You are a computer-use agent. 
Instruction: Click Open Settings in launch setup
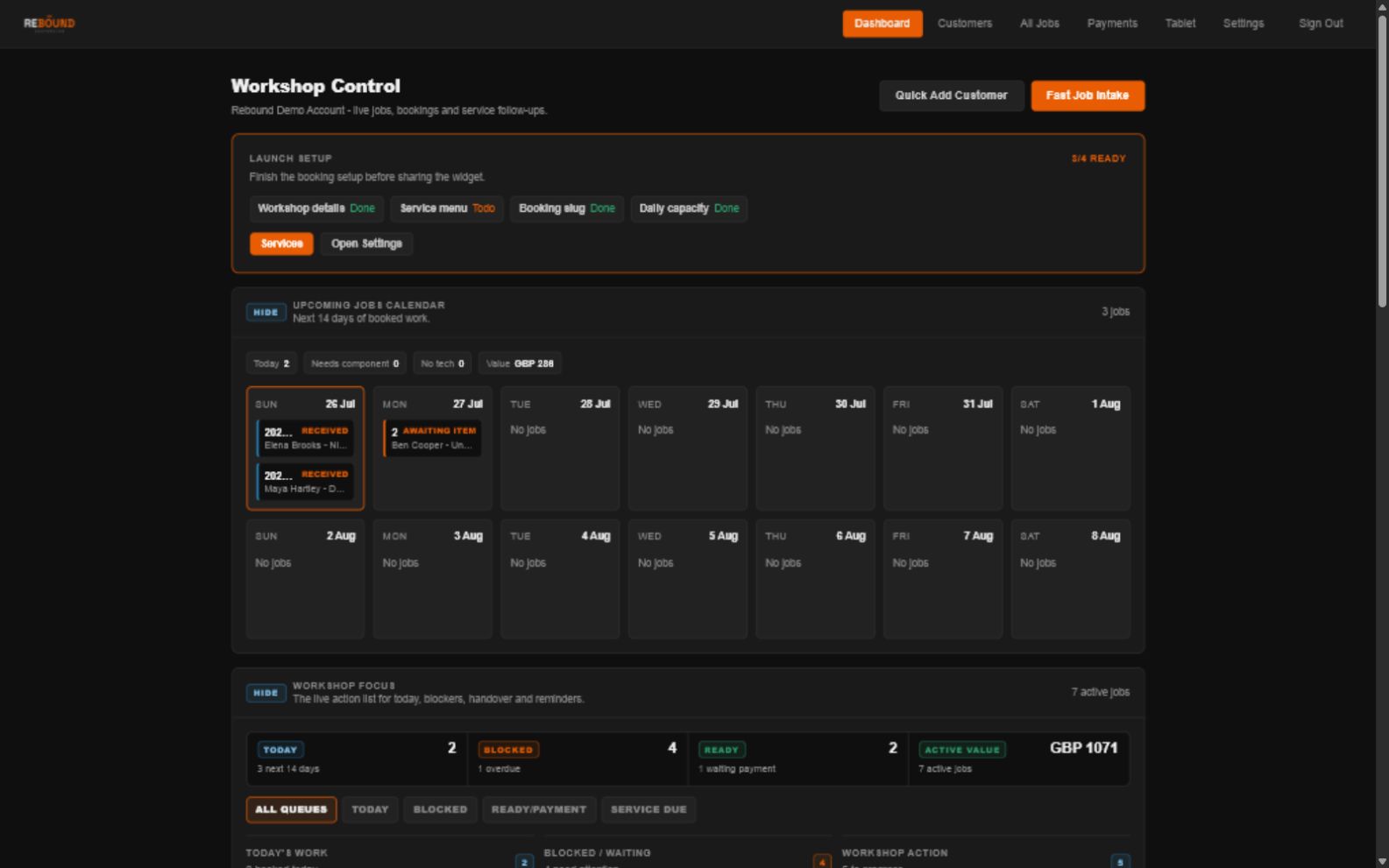coord(366,243)
